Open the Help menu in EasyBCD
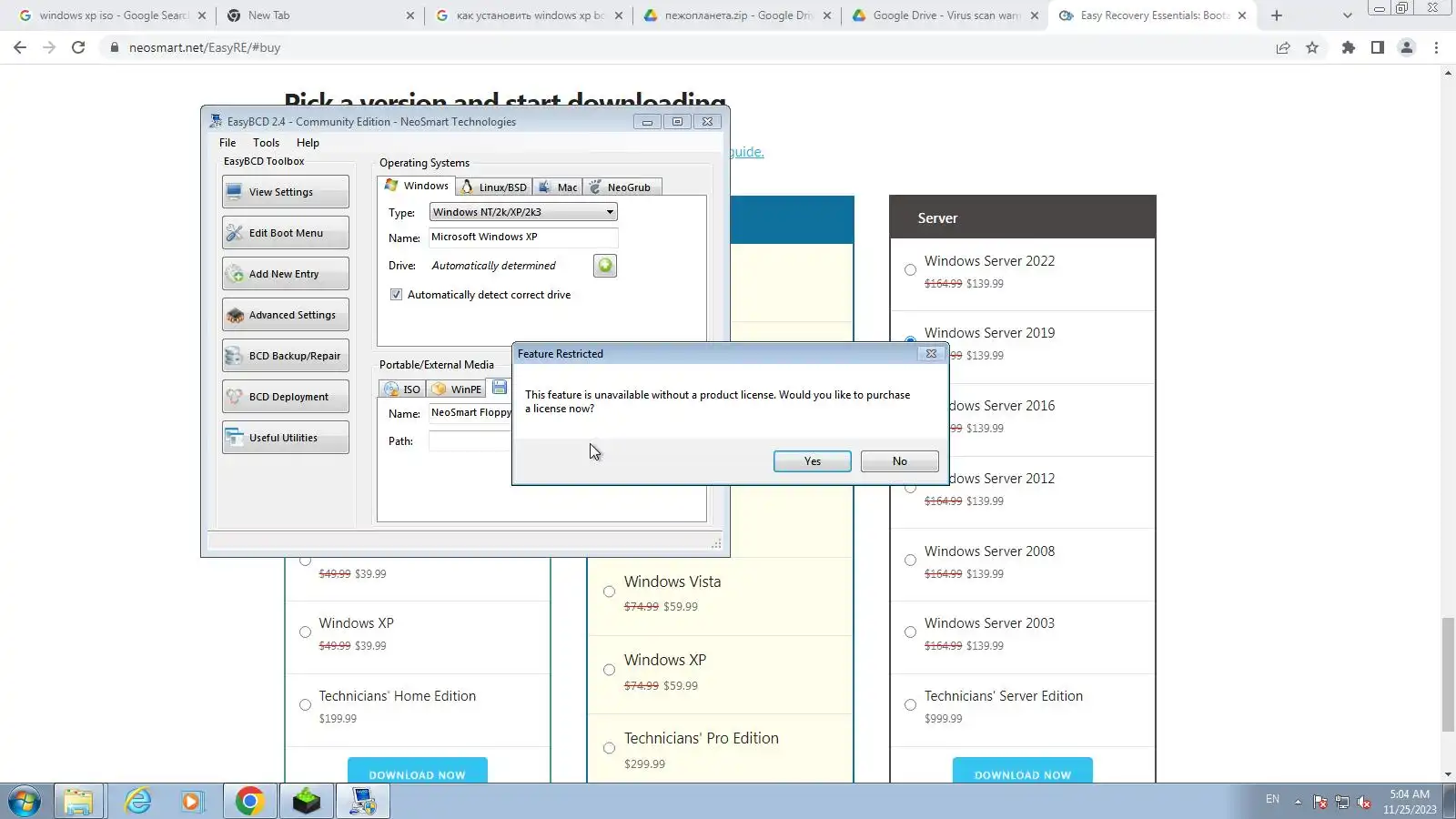The height and width of the screenshot is (819, 1456). (x=308, y=143)
